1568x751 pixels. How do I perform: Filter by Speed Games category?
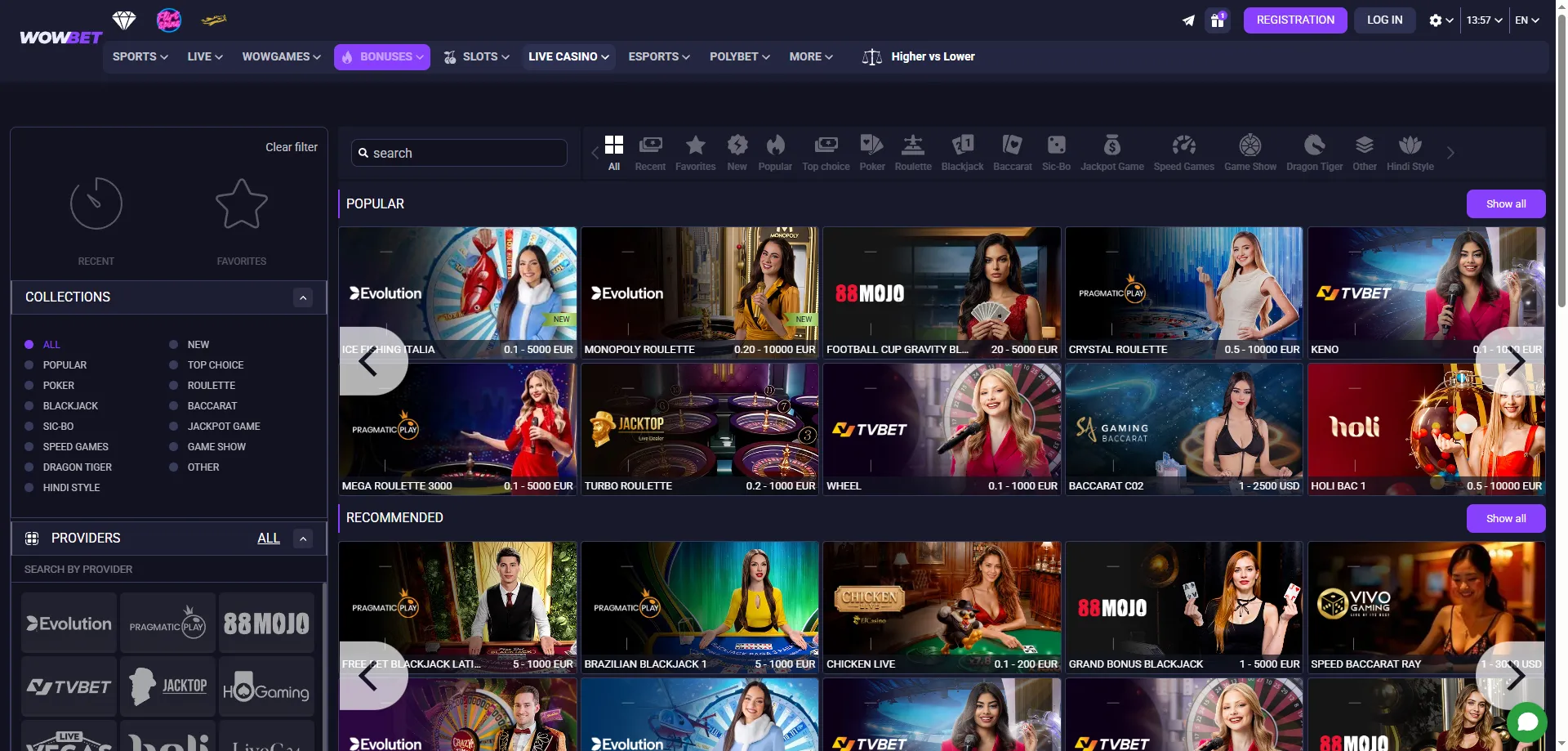1184,153
